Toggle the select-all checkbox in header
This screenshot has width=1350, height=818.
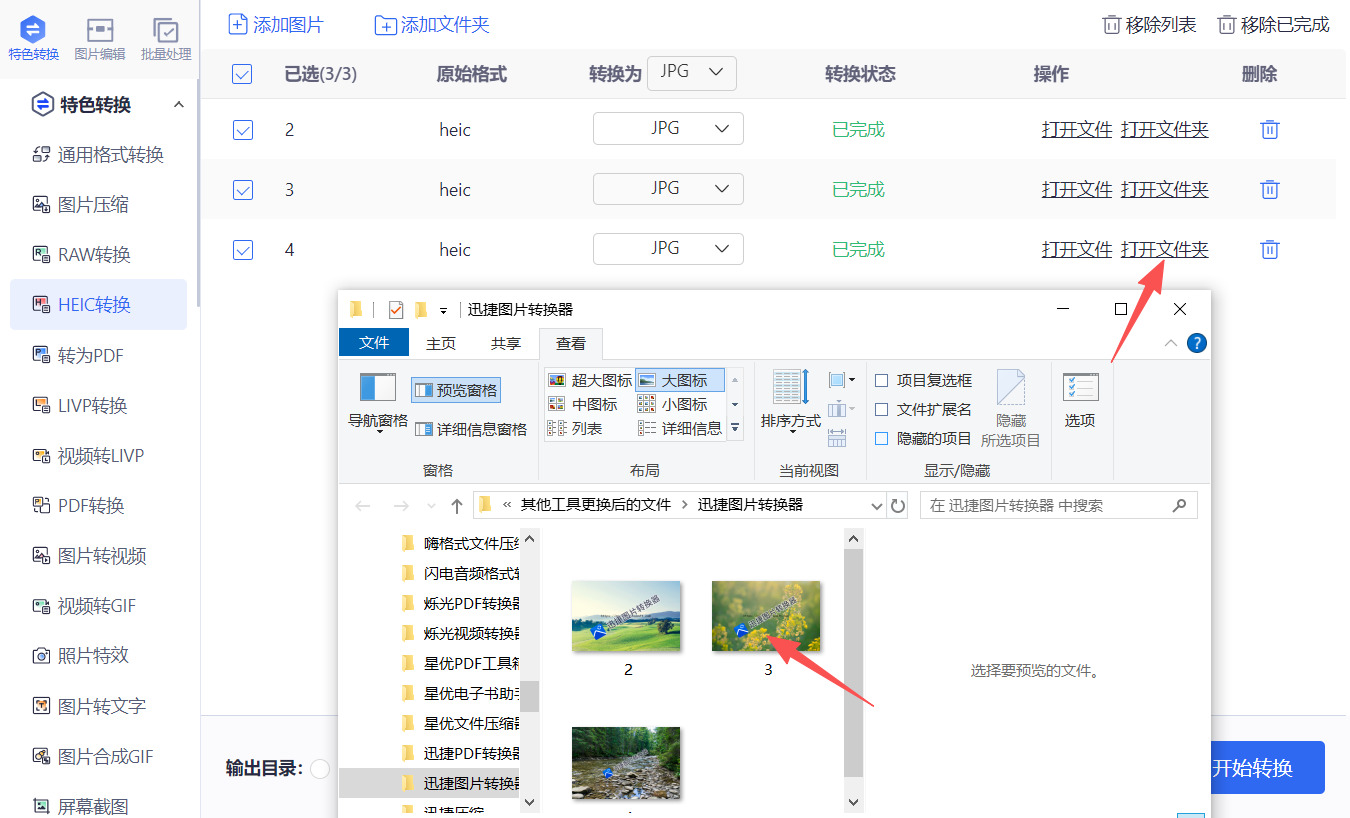(242, 74)
